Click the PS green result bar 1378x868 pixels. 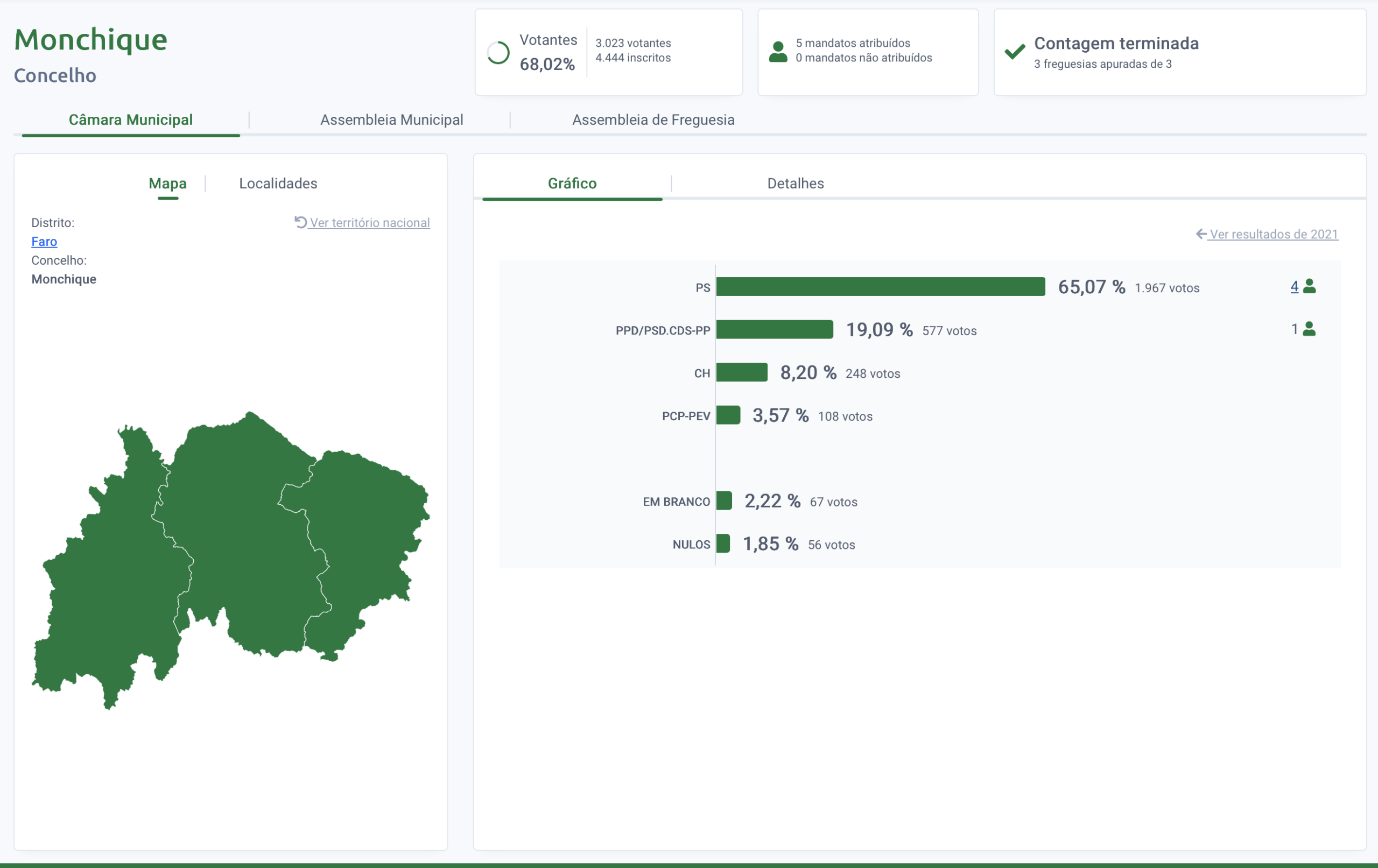(x=880, y=287)
